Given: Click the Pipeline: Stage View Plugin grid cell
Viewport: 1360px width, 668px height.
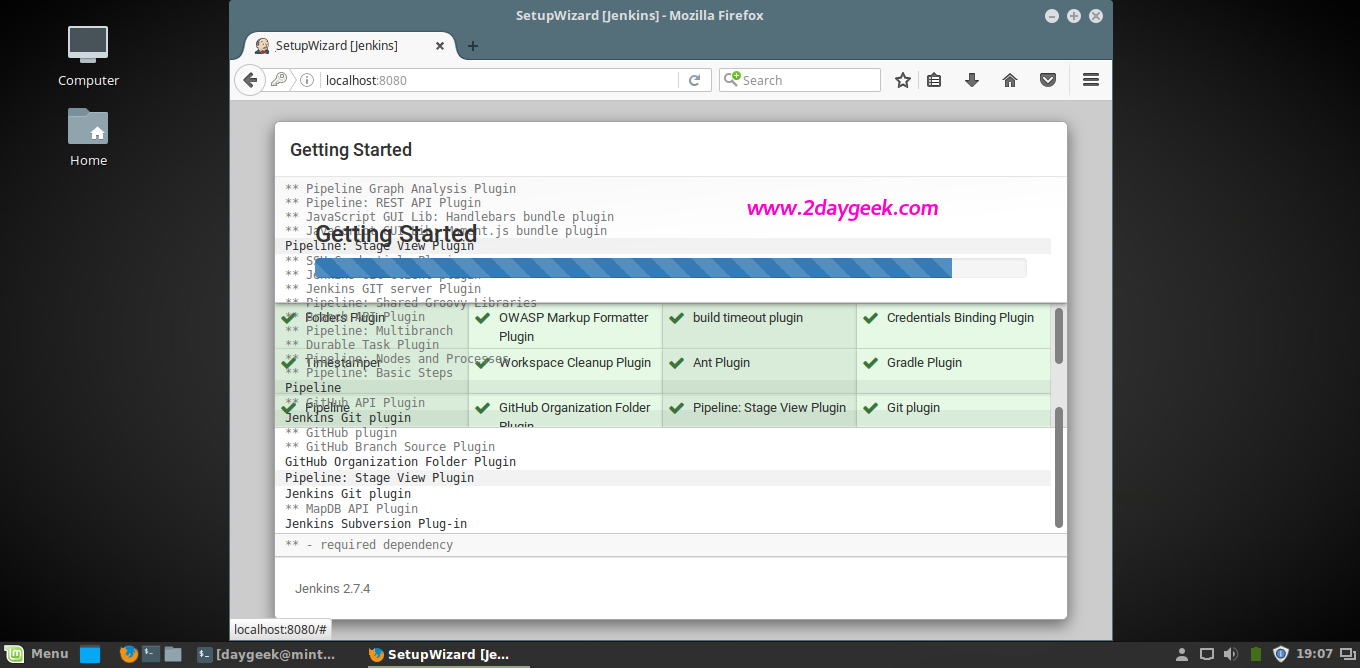Looking at the screenshot, I should [x=759, y=410].
